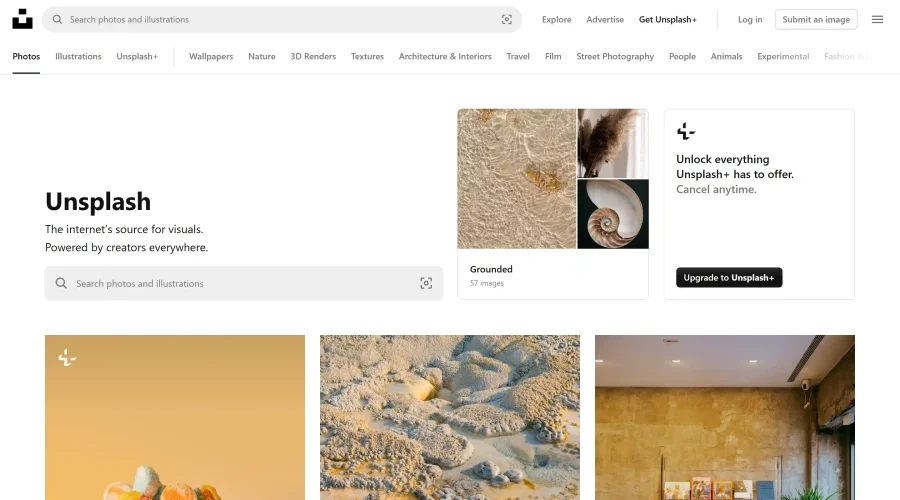Open the 3D Renders category
This screenshot has height=500, width=900.
pos(313,56)
